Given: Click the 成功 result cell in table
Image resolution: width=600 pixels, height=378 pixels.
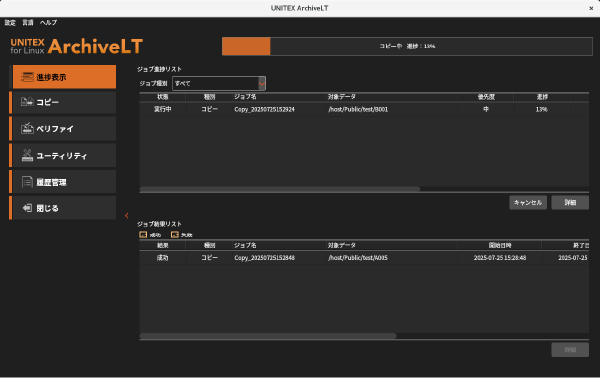Looking at the screenshot, I should click(163, 258).
